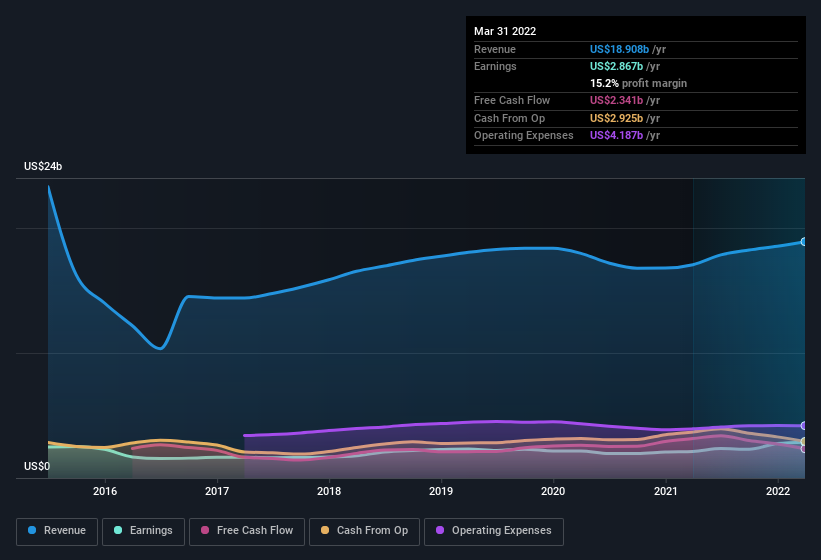Click the Operating Expenses end-point marker
Image resolution: width=821 pixels, height=560 pixels.
(x=804, y=425)
